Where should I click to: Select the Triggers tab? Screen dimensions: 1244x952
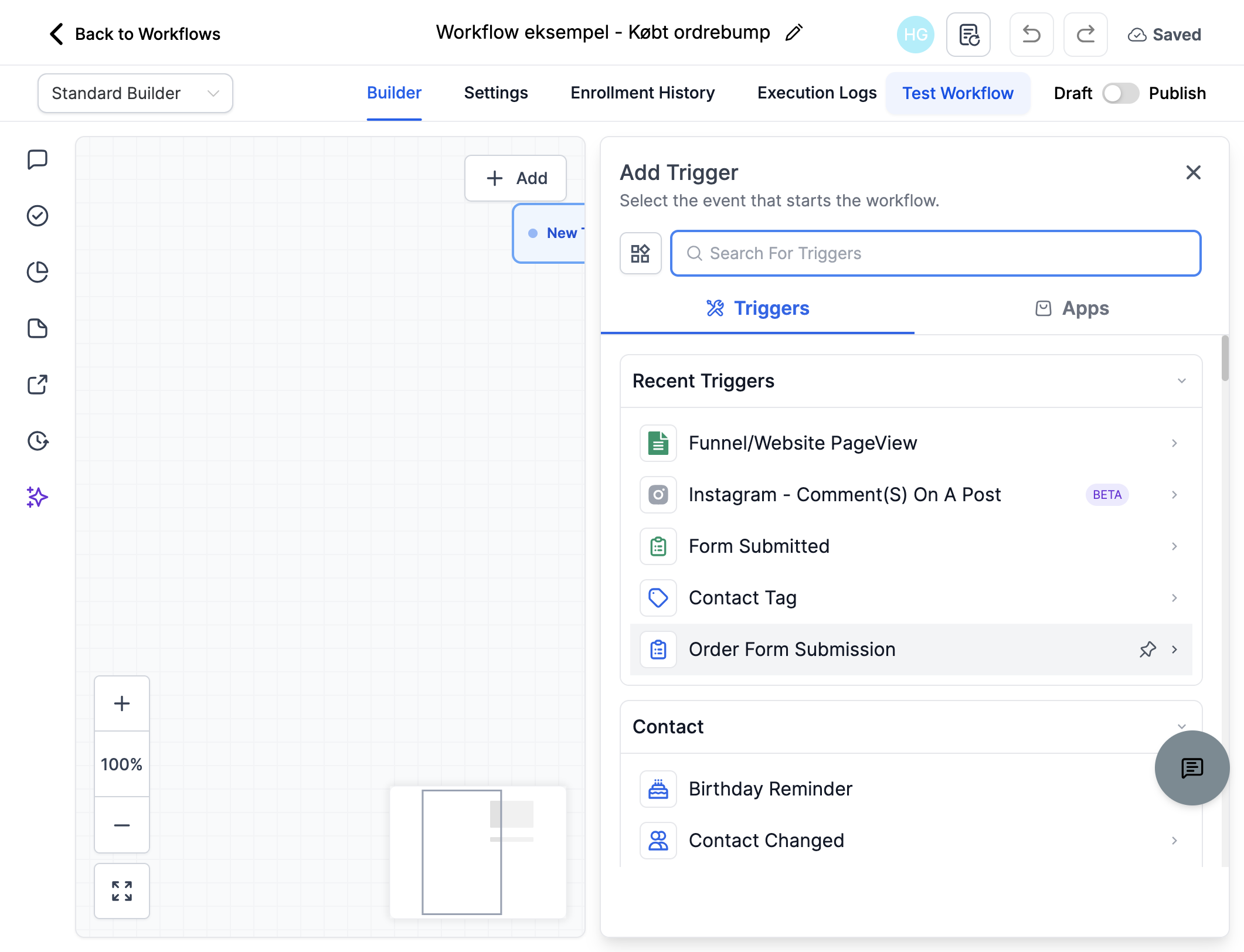[x=757, y=308]
